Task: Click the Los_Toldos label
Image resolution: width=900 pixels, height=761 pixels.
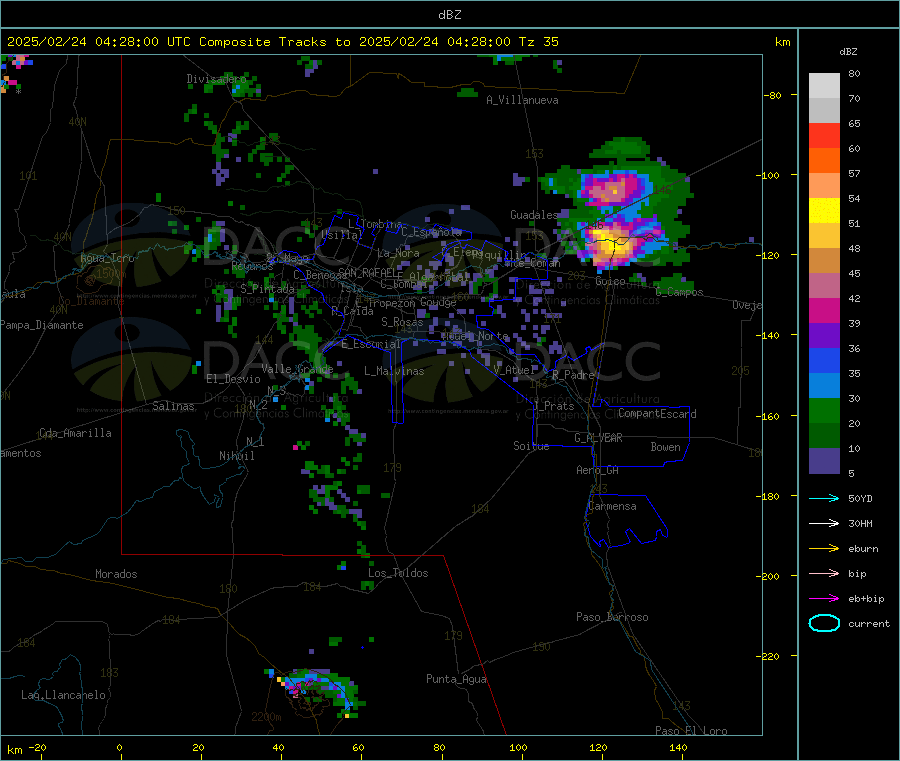Action: pos(398,573)
